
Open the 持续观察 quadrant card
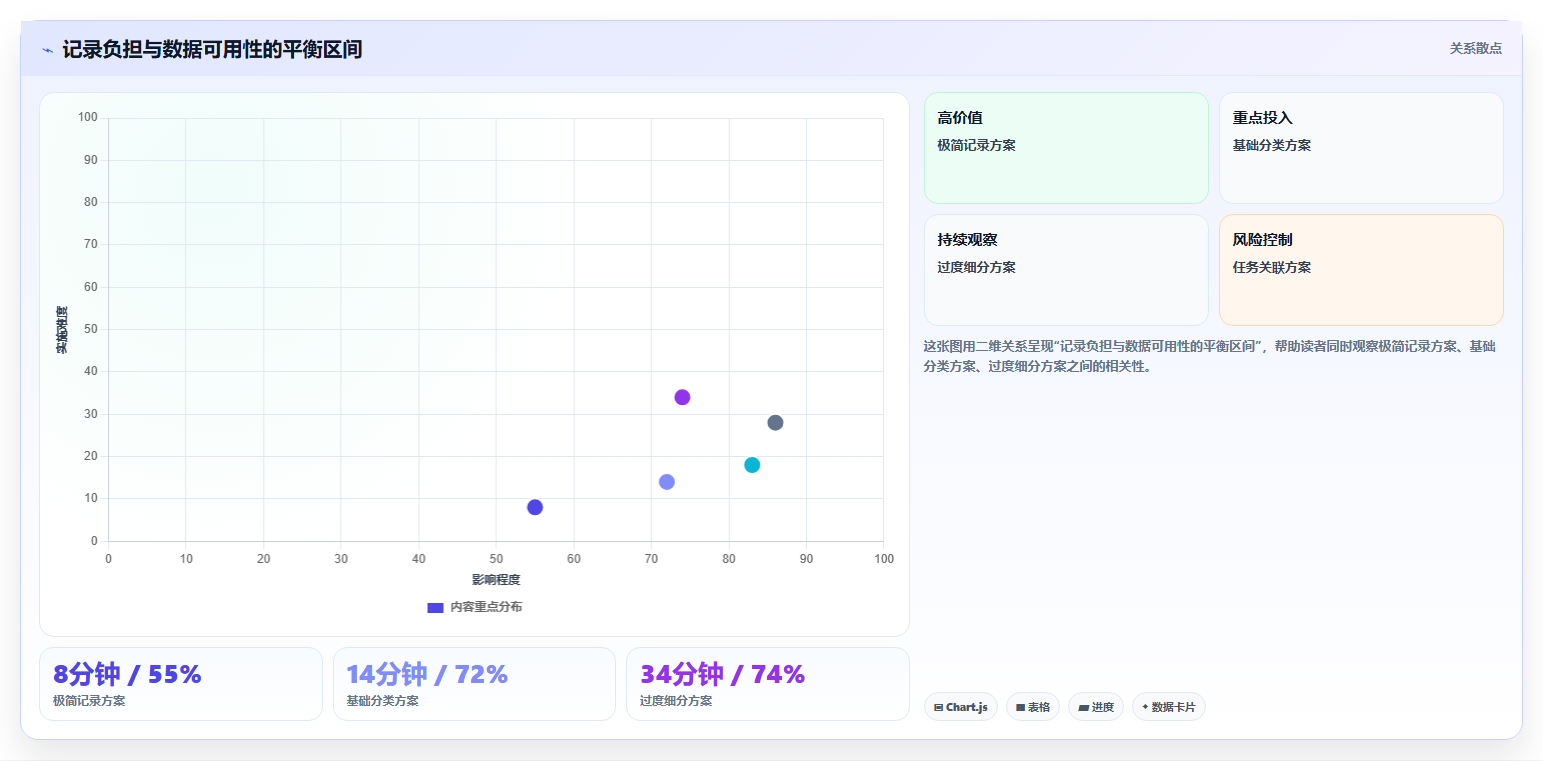(1066, 270)
